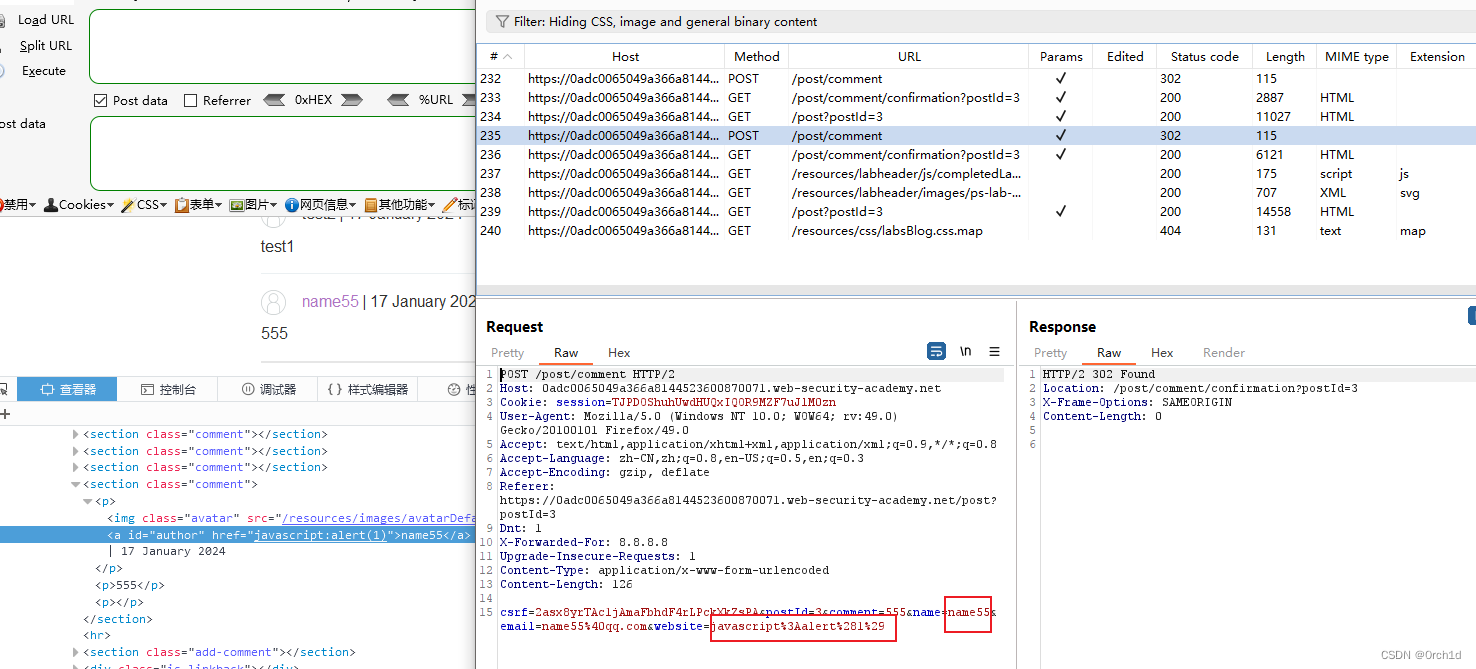Select history row 235 POST /post/comment
1476x669 pixels.
(x=976, y=135)
